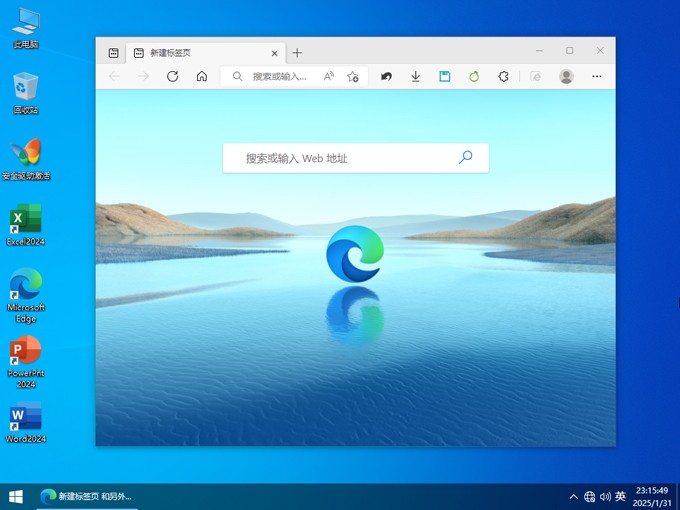Open the network globe tray icon
The width and height of the screenshot is (680, 510).
pos(589,497)
